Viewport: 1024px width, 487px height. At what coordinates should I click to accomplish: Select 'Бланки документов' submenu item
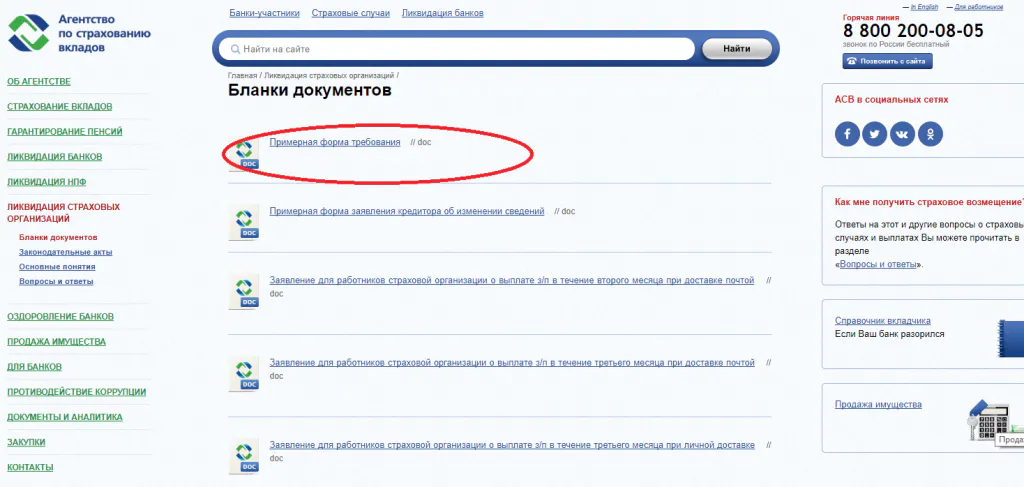58,238
